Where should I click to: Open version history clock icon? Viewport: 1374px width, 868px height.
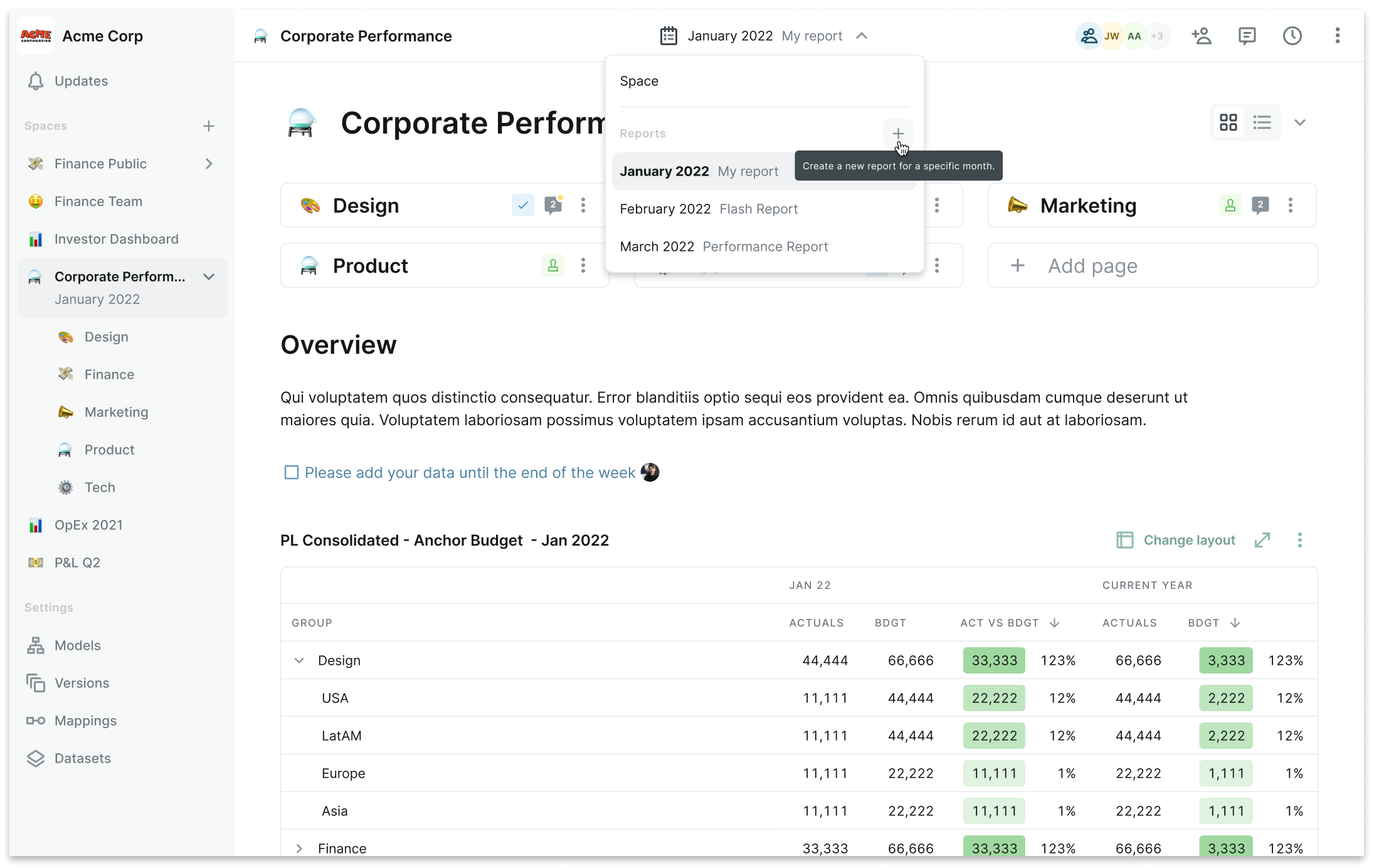1292,36
